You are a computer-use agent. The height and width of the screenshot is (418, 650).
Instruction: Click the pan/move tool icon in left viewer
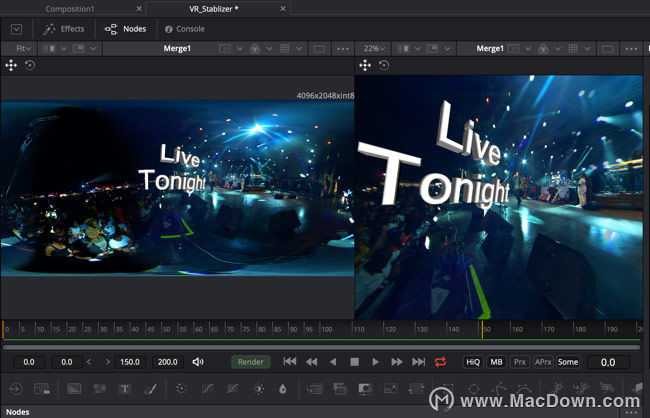click(11, 65)
